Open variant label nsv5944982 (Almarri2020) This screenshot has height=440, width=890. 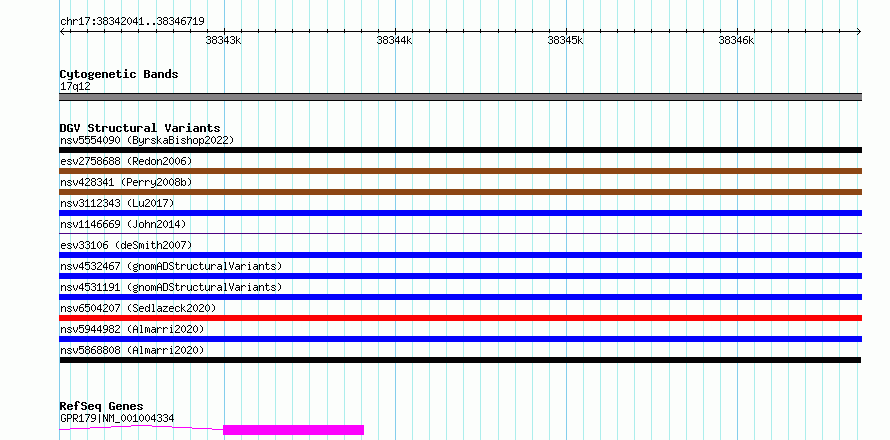click(x=132, y=329)
